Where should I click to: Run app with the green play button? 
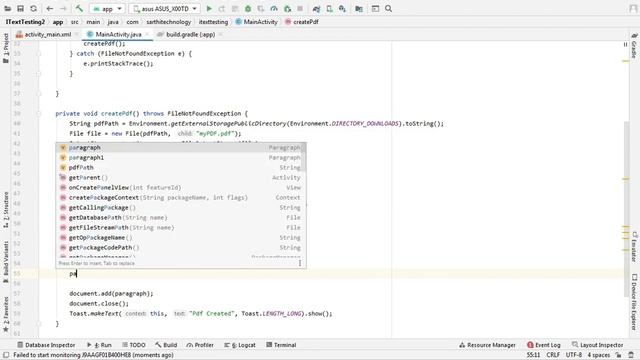[x=209, y=9]
